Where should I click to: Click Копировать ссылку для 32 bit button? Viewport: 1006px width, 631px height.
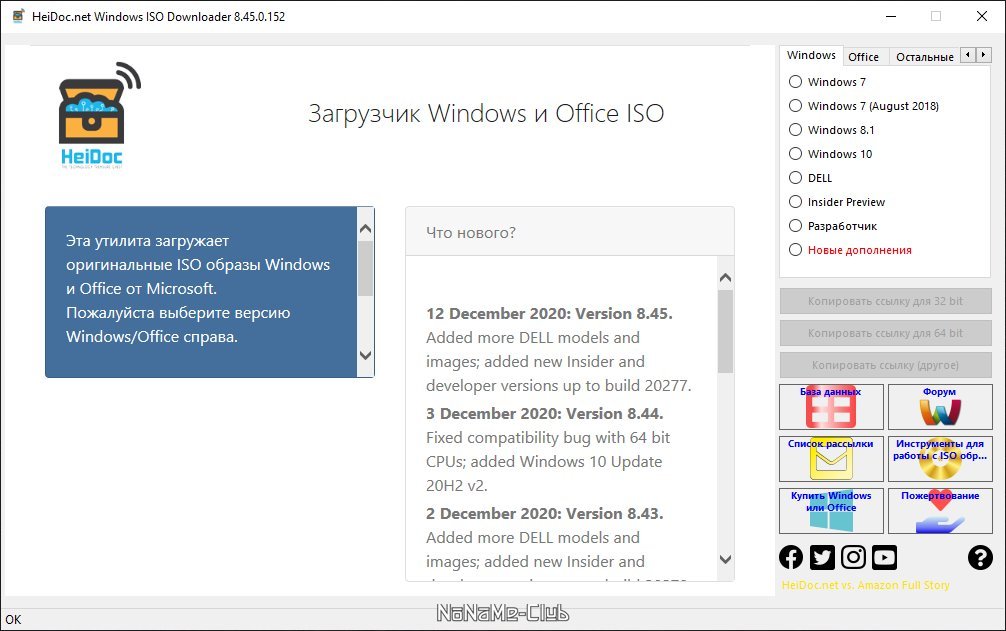(885, 301)
